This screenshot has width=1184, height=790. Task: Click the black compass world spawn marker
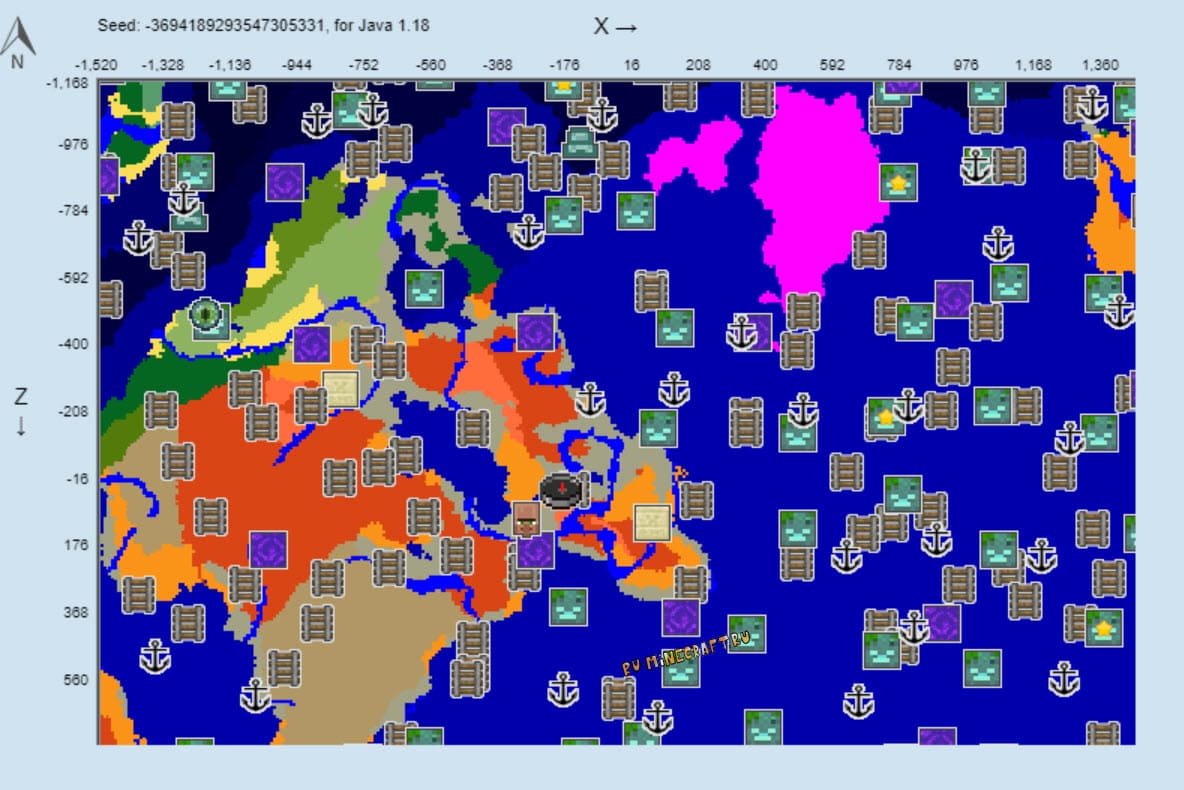coord(561,491)
